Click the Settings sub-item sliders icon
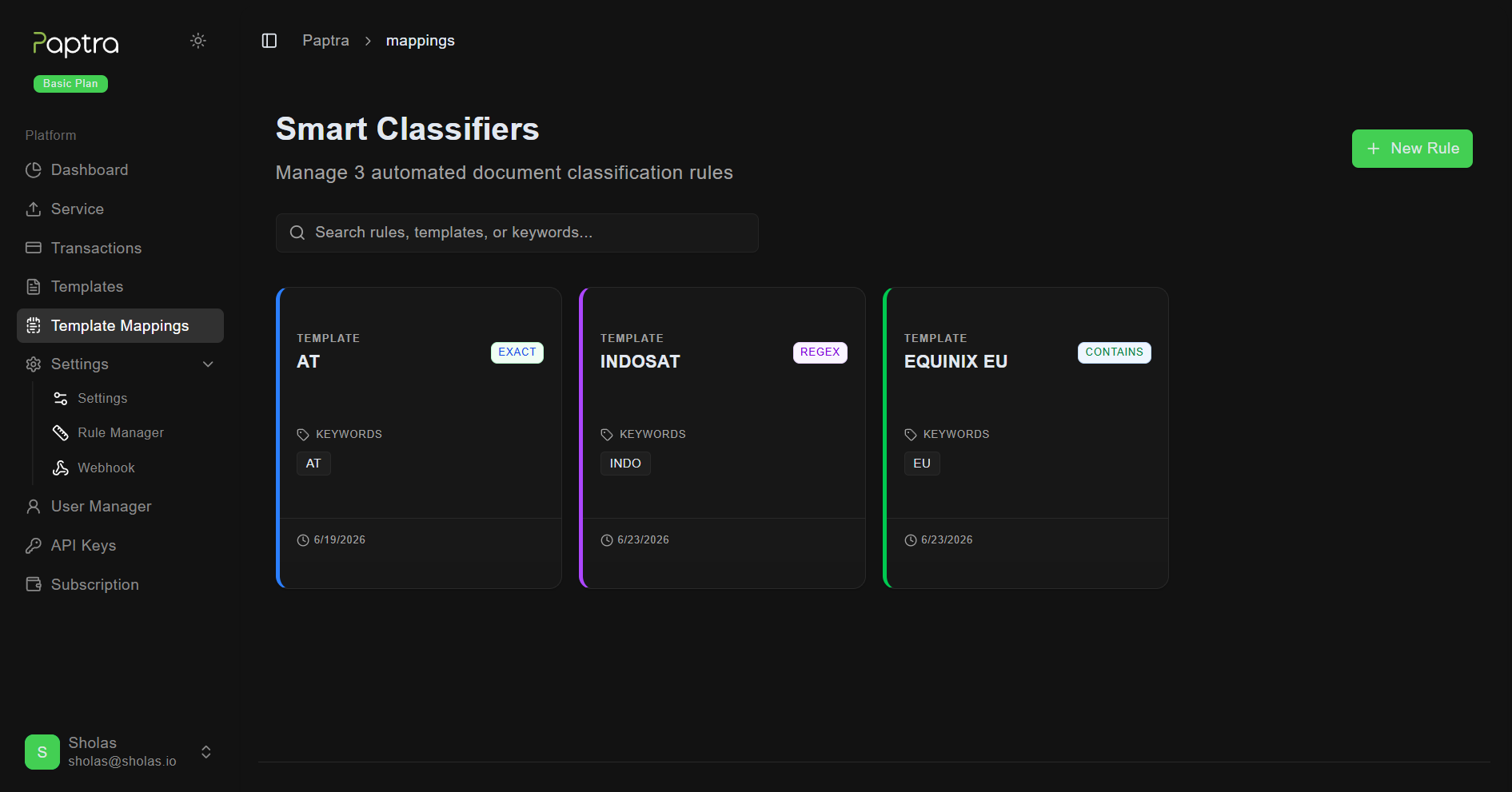 coord(61,399)
